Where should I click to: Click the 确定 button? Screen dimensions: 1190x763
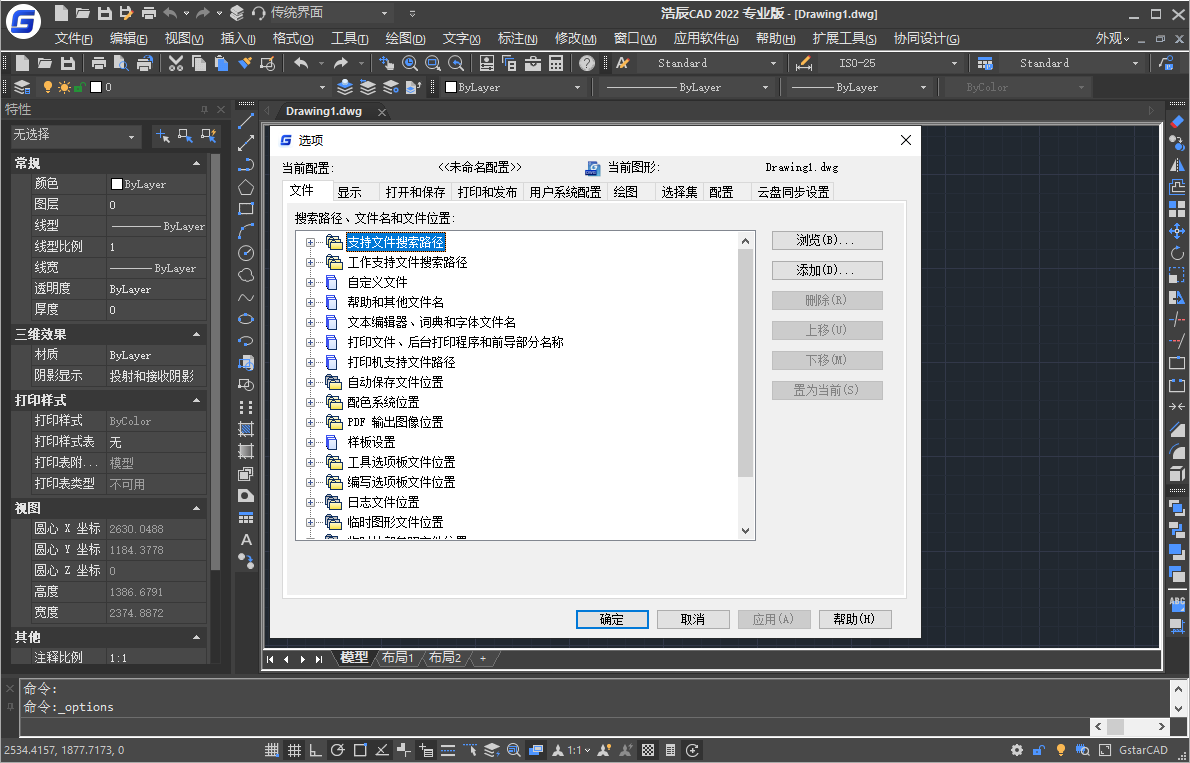[x=612, y=620]
